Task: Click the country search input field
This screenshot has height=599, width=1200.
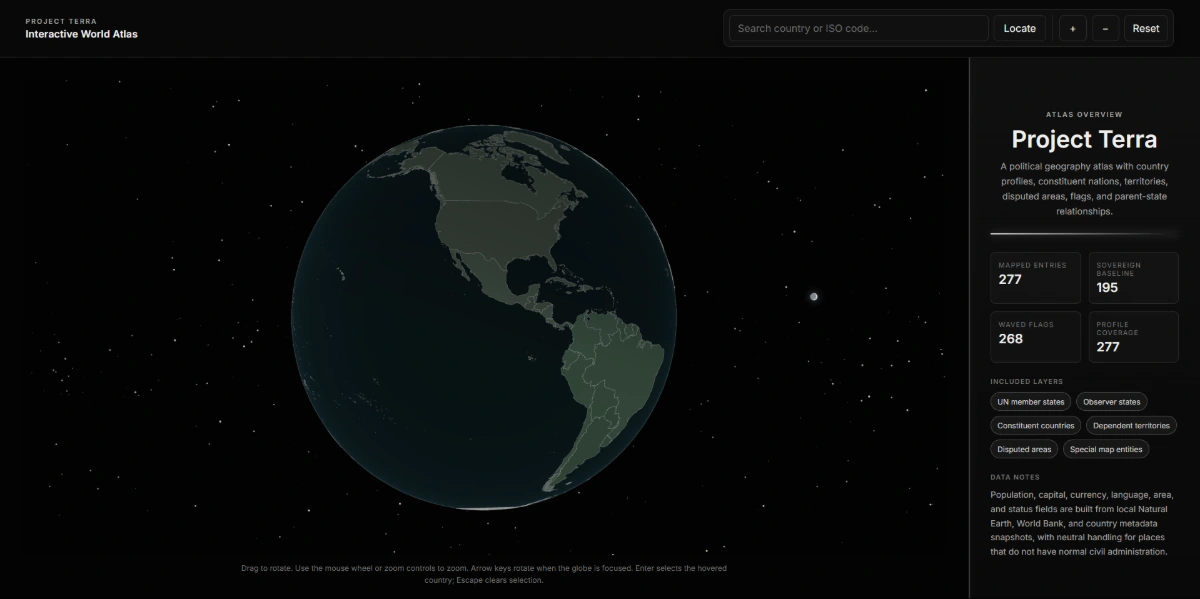Action: click(x=858, y=28)
